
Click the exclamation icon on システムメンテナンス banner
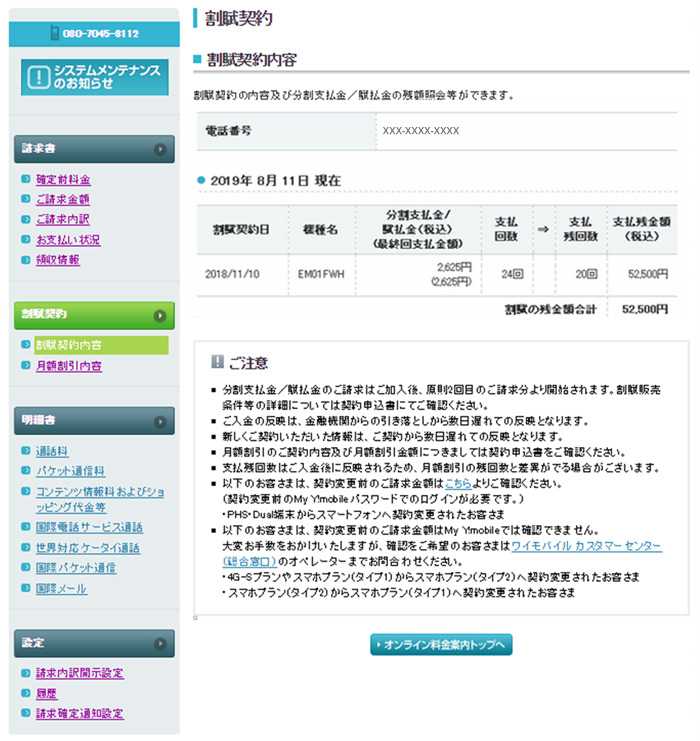click(37, 76)
